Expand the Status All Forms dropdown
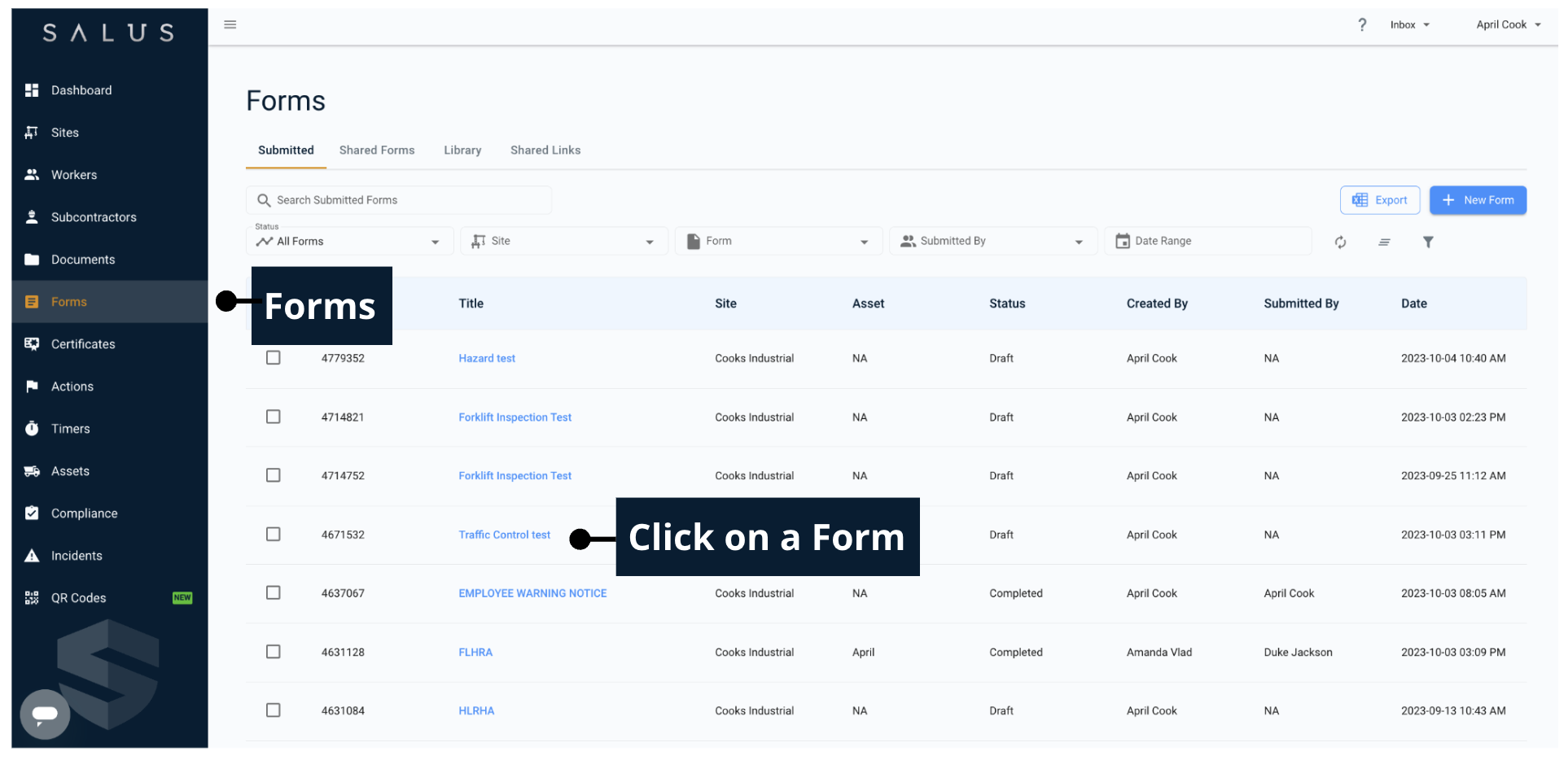 pos(349,242)
